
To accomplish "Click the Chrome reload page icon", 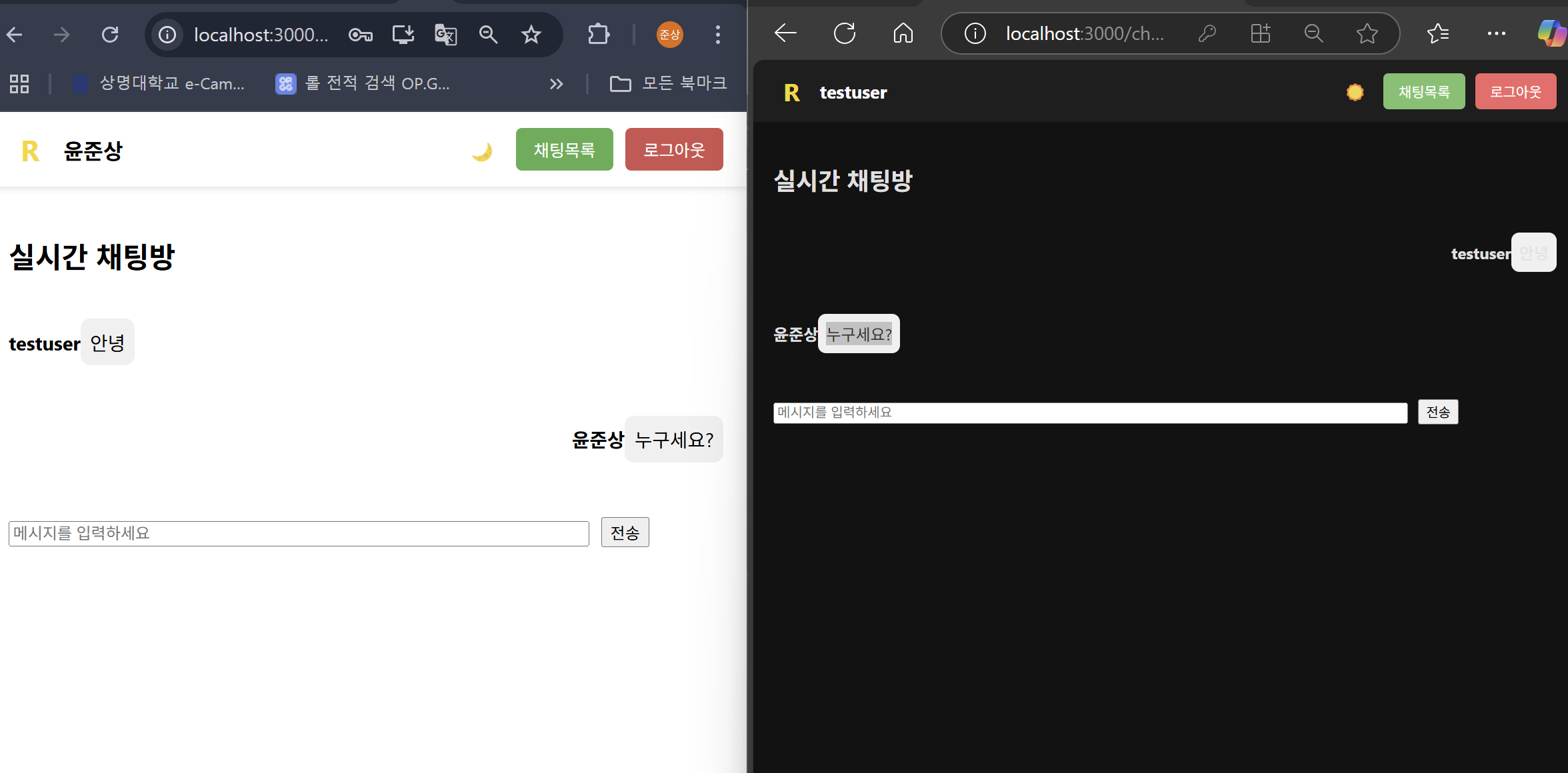I will tap(110, 35).
